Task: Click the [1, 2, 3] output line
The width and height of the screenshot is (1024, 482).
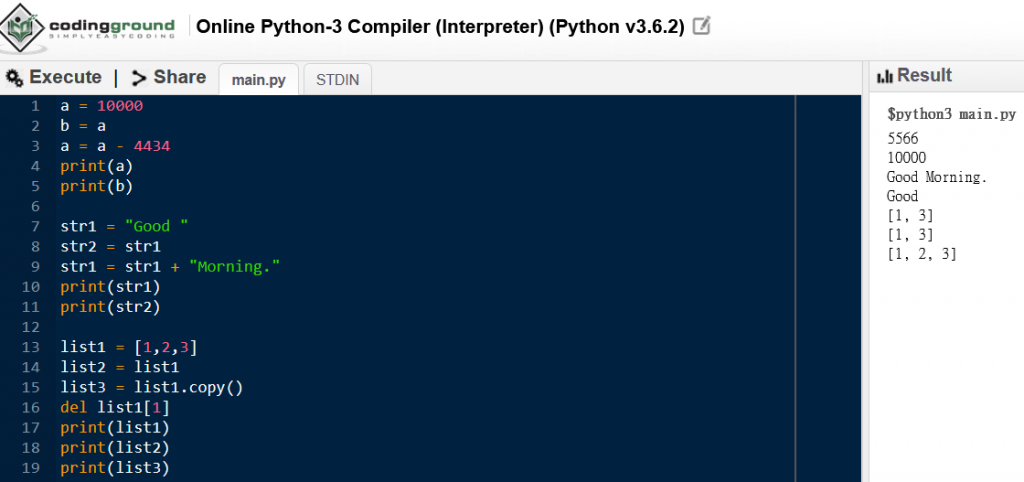Action: (x=922, y=254)
